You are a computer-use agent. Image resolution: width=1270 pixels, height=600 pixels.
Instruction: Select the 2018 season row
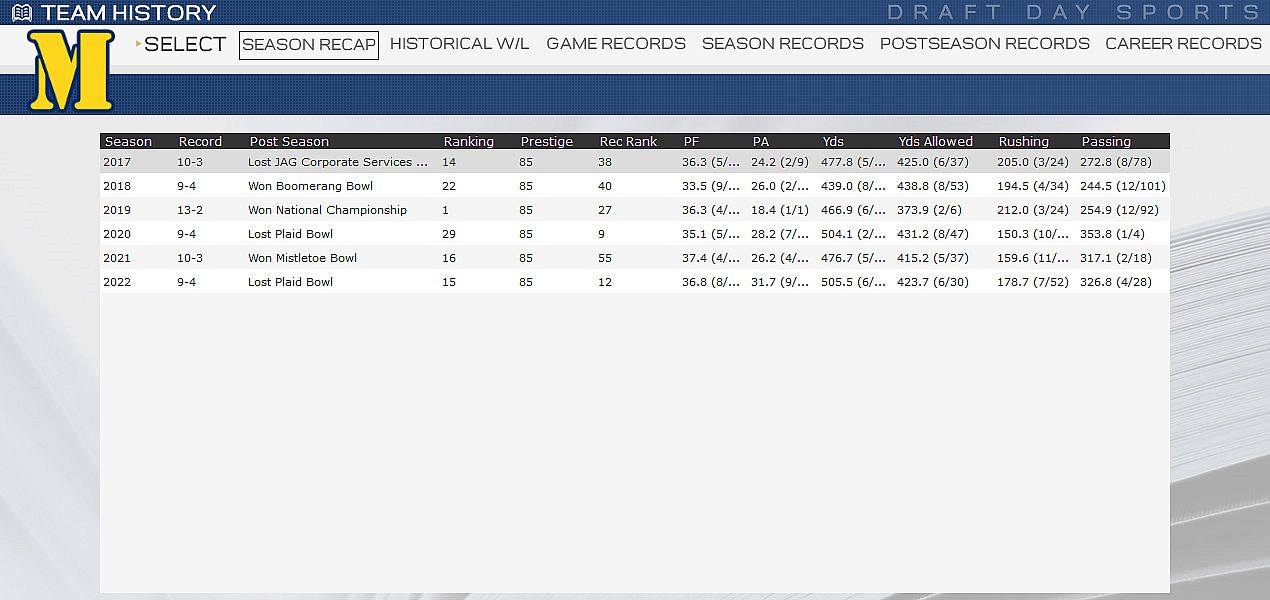pyautogui.click(x=635, y=186)
